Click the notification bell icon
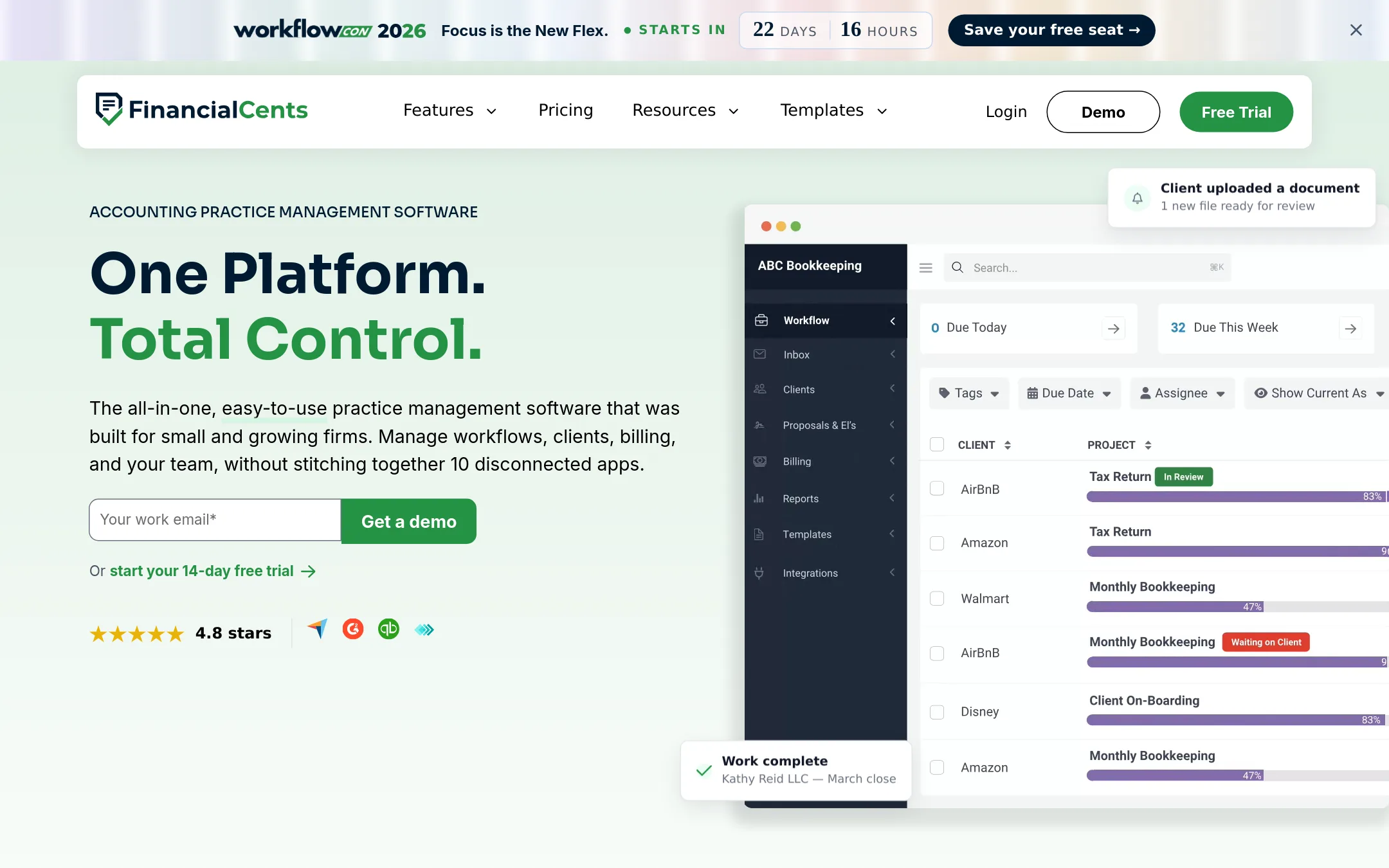 [x=1137, y=198]
